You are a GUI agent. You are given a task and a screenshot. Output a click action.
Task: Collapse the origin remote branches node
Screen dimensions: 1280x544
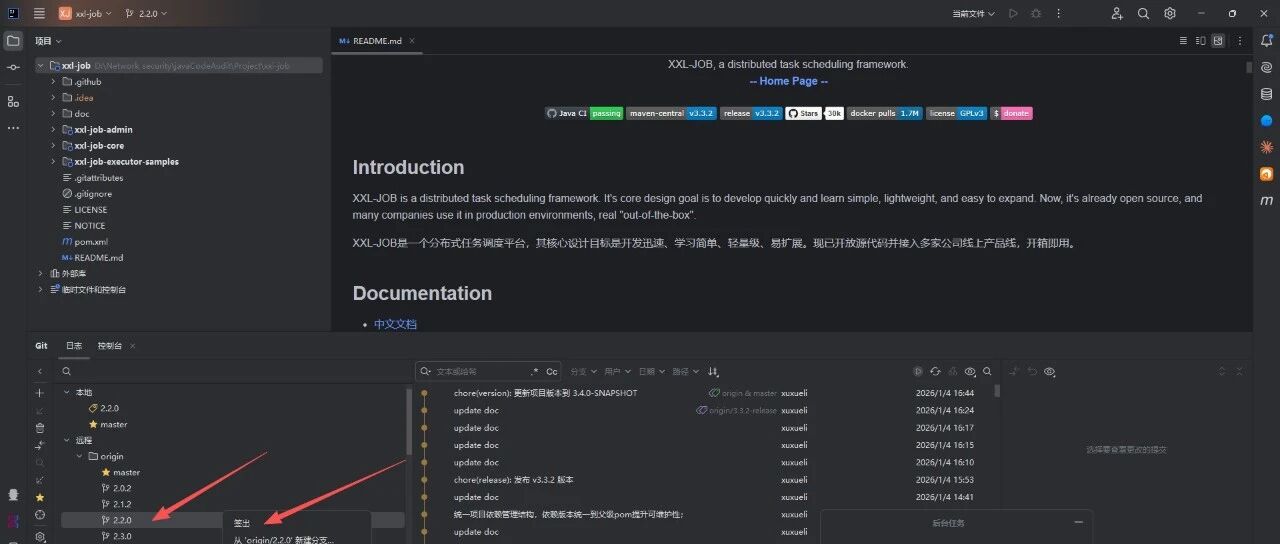80,456
